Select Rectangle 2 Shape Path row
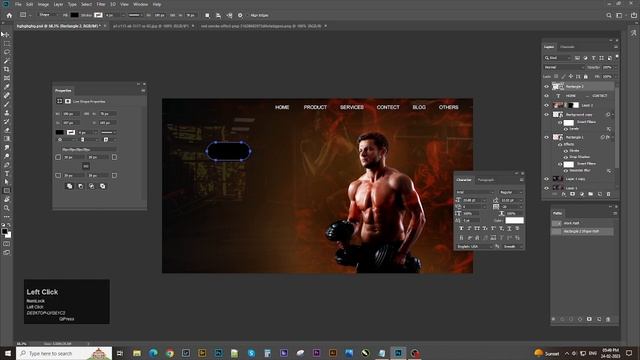The width and height of the screenshot is (640, 360). point(582,231)
